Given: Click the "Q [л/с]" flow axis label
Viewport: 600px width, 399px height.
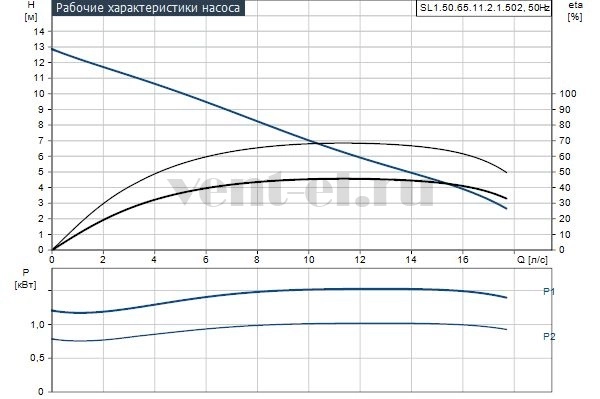Looking at the screenshot, I should click(532, 260).
